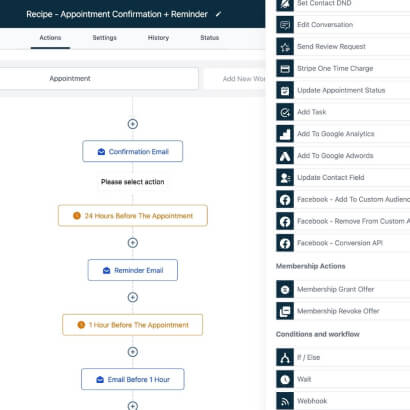Open the Status tab

pos(210,38)
